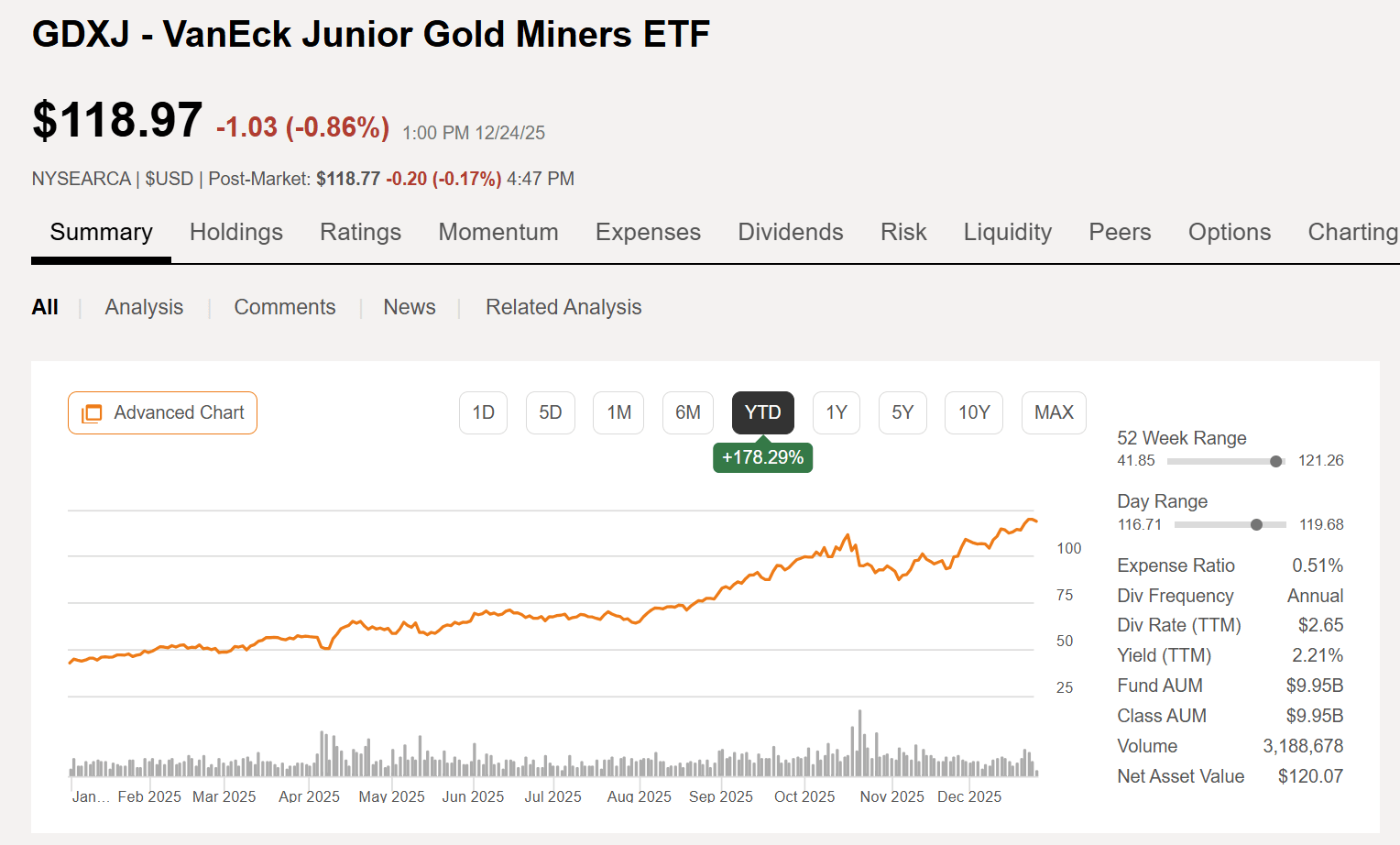This screenshot has height=845, width=1400.
Task: Open the Risk tab
Action: 903,232
